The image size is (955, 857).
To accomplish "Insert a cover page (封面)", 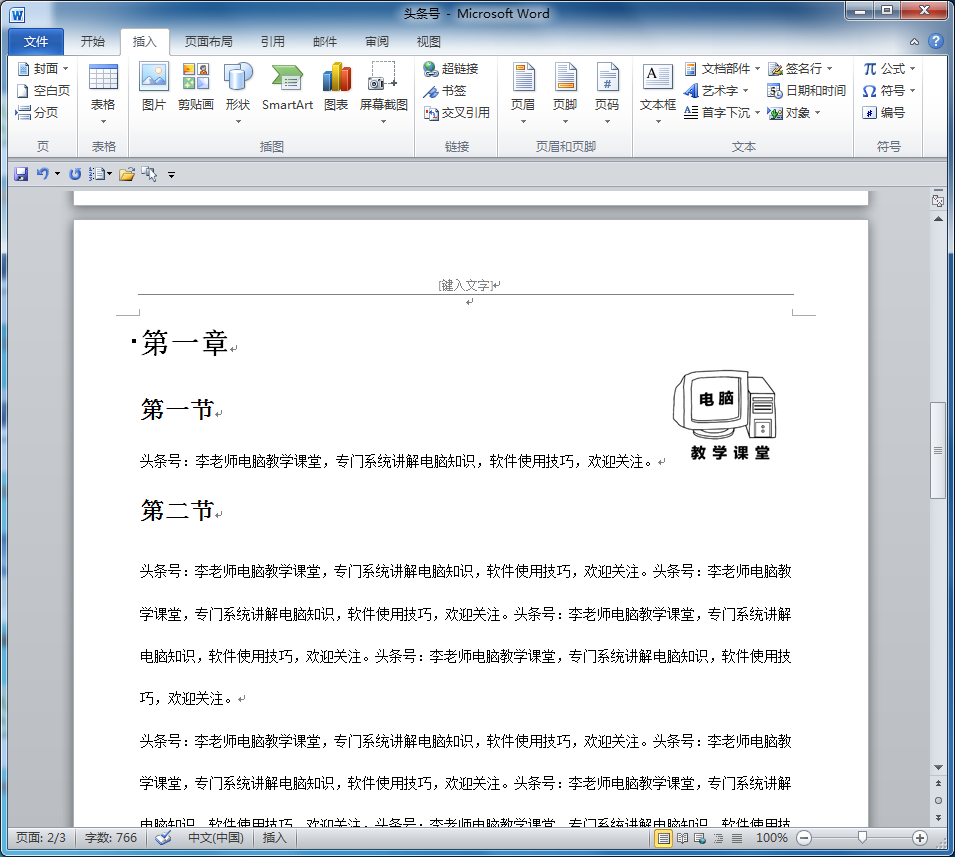I will tap(38, 68).
